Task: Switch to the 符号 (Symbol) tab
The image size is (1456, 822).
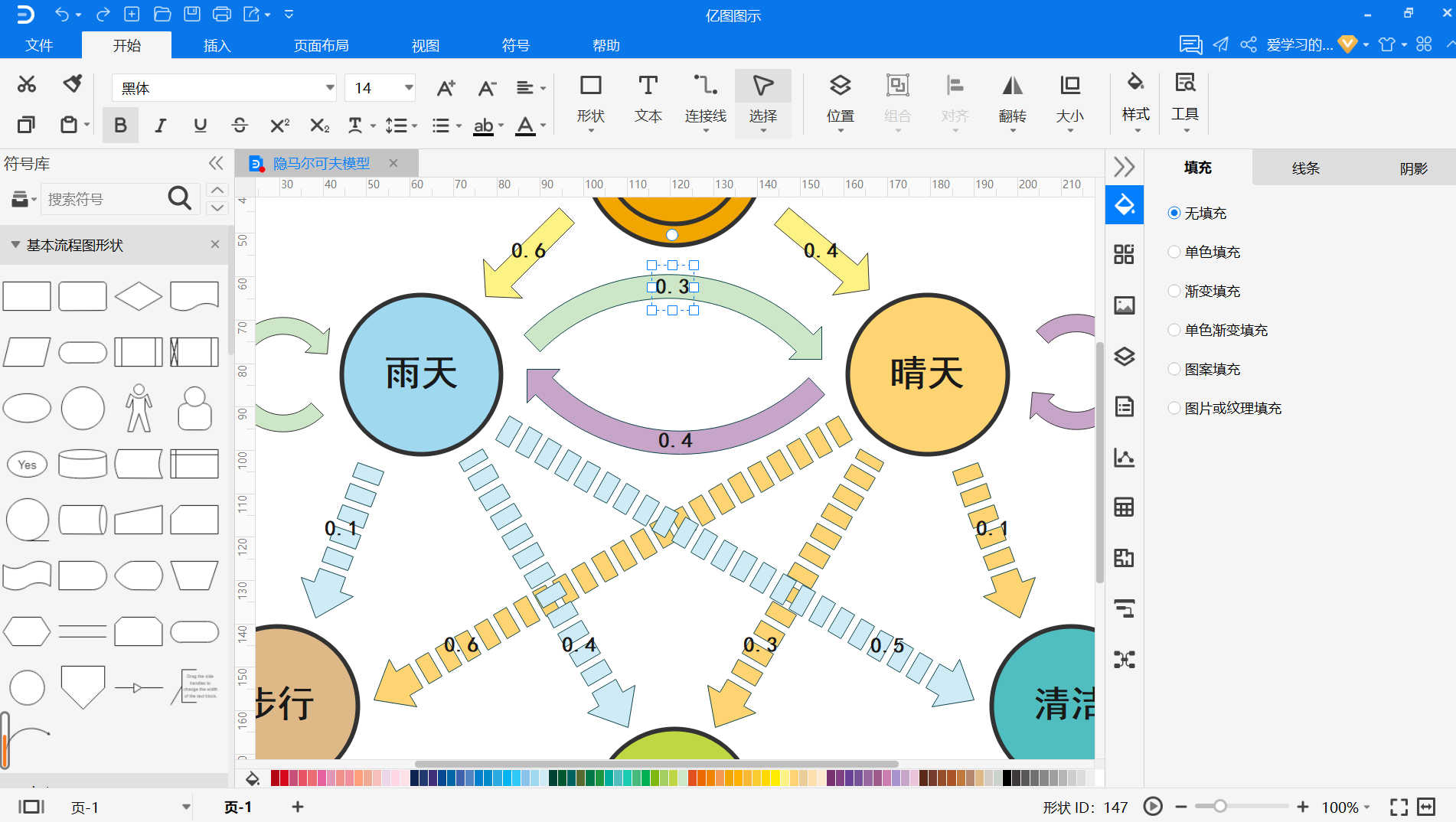Action: coord(515,45)
